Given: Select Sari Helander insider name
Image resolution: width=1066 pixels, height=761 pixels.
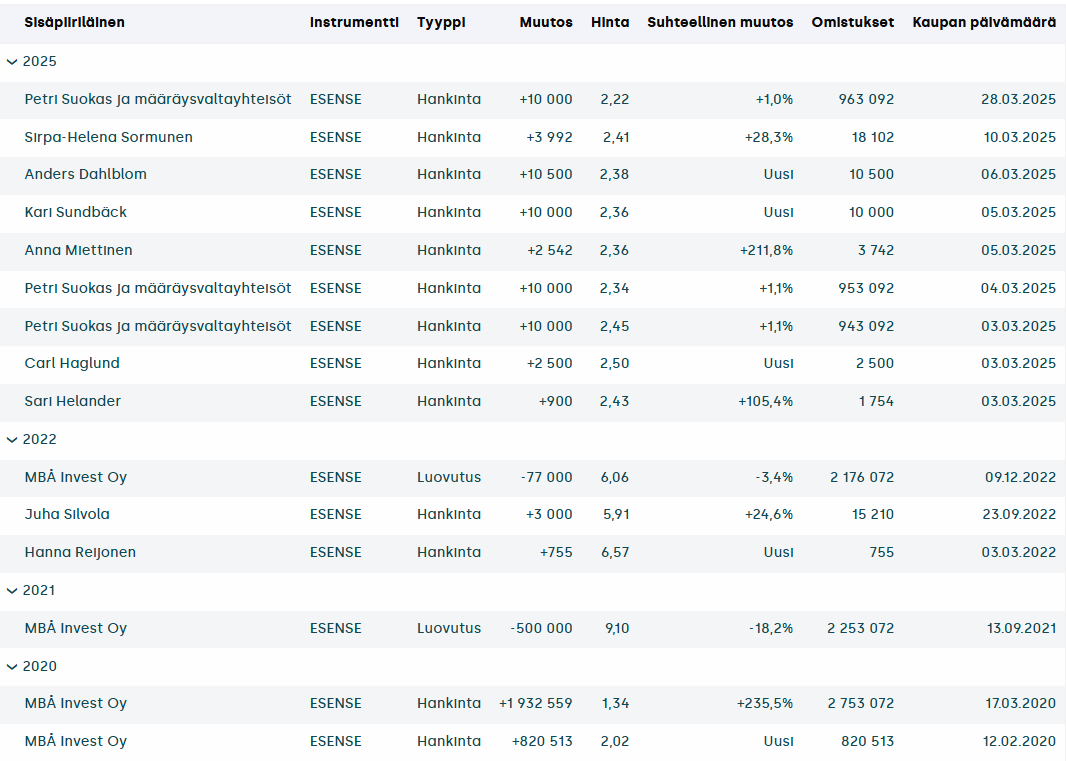Looking at the screenshot, I should click(x=73, y=401).
